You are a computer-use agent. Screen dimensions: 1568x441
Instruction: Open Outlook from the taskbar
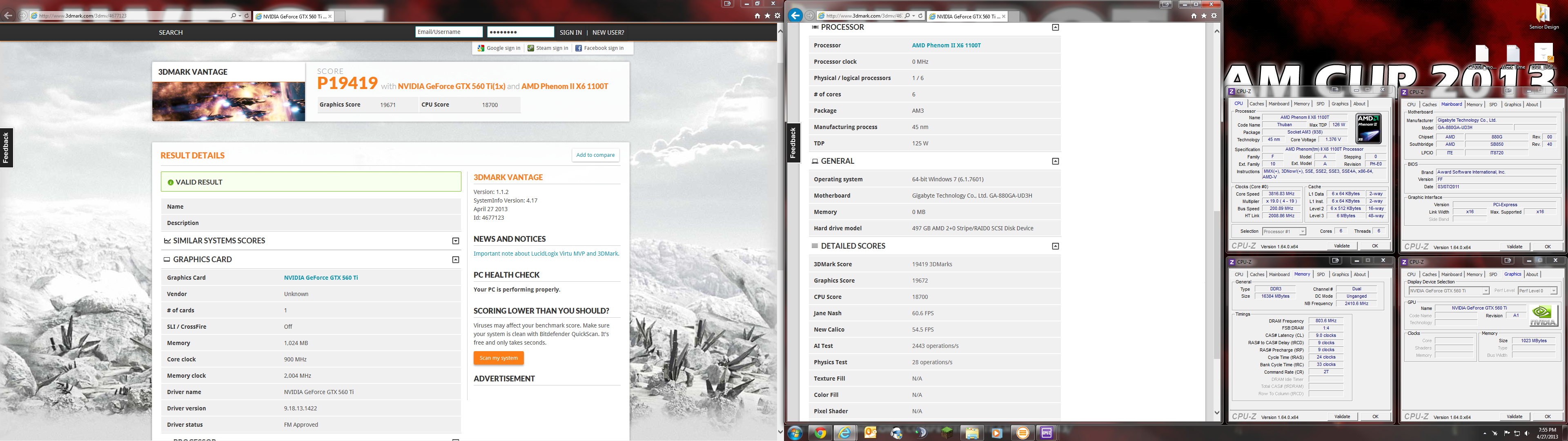(x=871, y=433)
